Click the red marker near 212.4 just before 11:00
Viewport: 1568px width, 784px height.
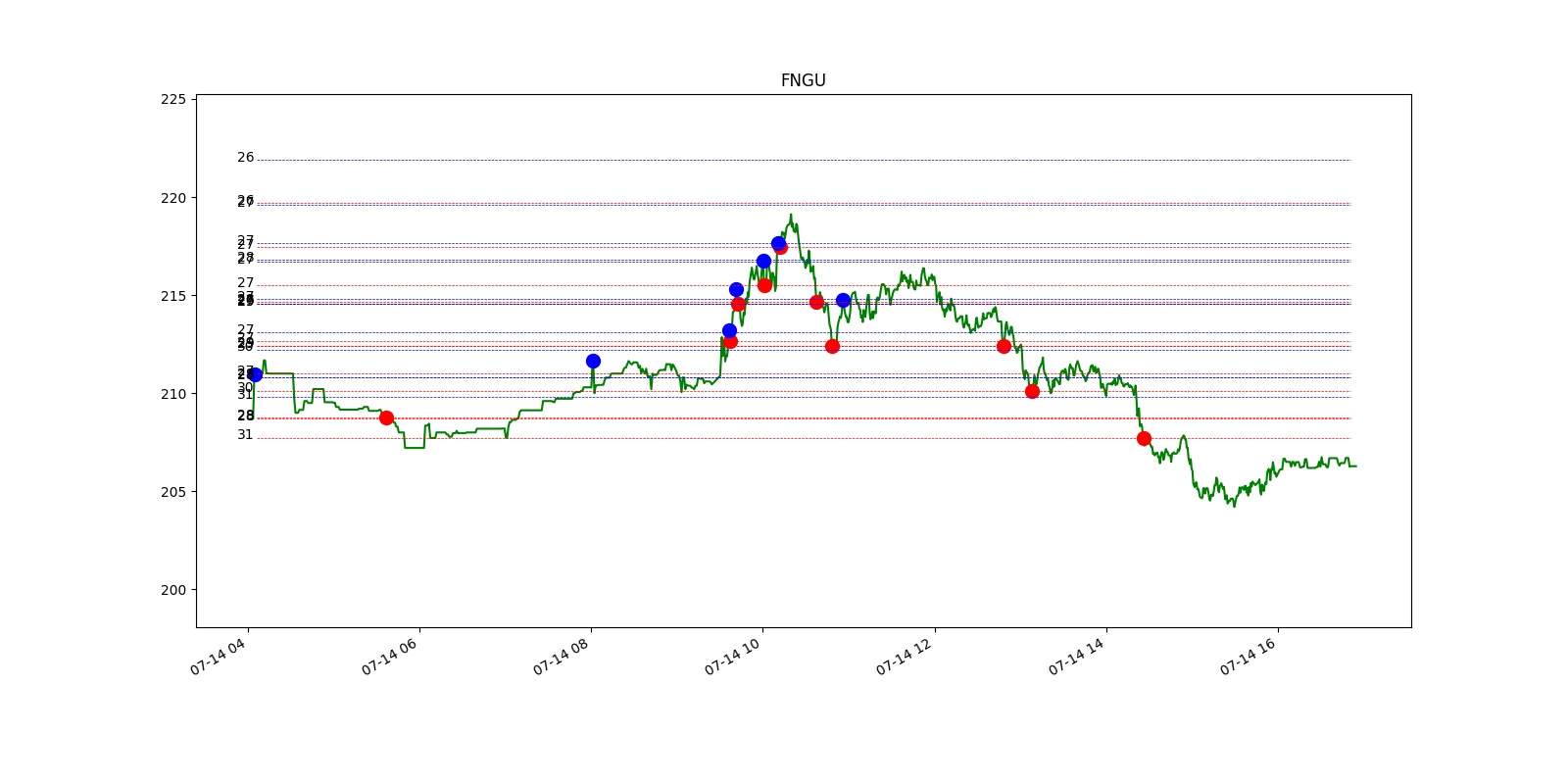tap(832, 346)
